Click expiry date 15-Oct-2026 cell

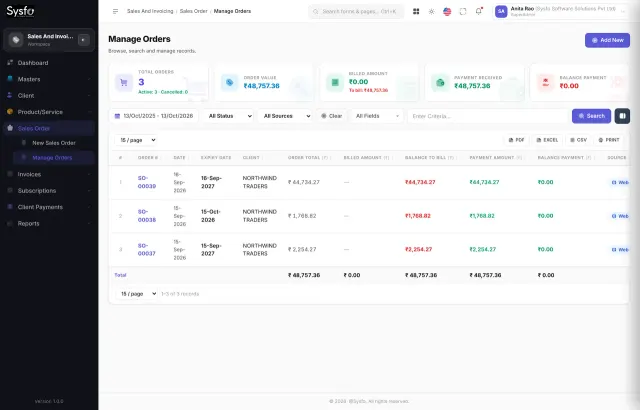tap(211, 216)
